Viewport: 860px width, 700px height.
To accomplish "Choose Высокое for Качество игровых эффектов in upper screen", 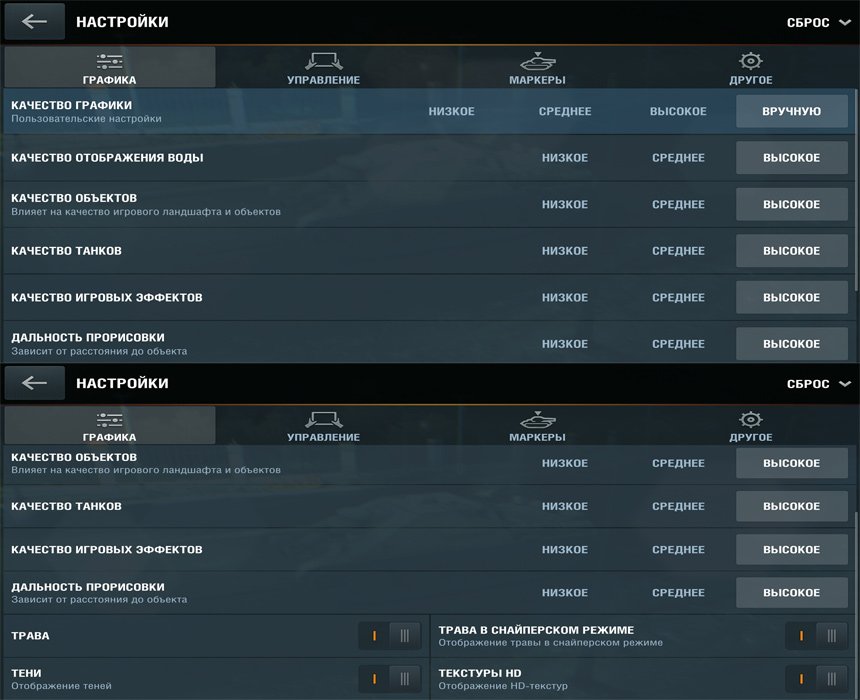I will 791,298.
